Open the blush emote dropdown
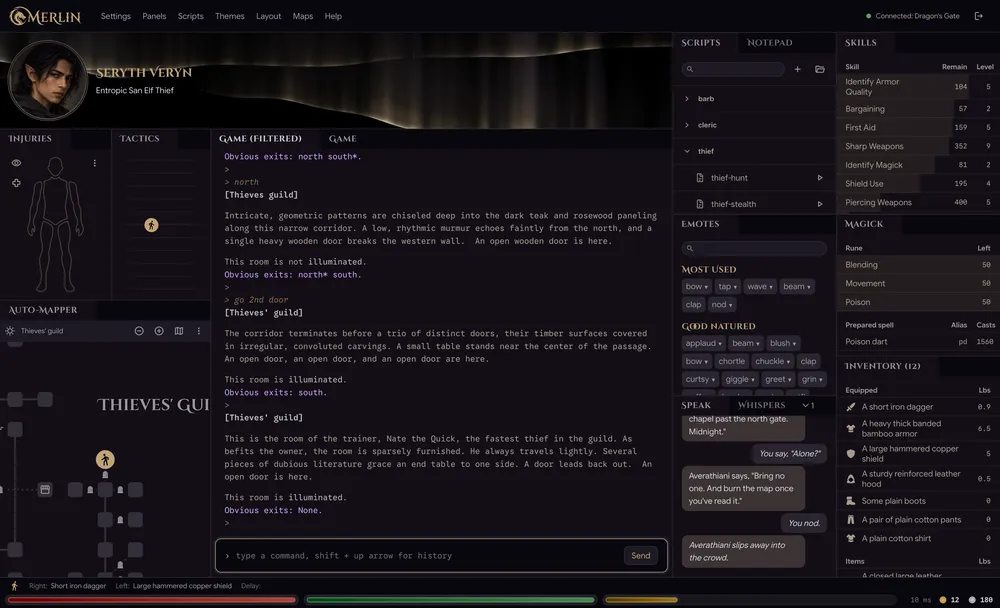Image resolution: width=1000 pixels, height=608 pixels. pyautogui.click(x=783, y=343)
